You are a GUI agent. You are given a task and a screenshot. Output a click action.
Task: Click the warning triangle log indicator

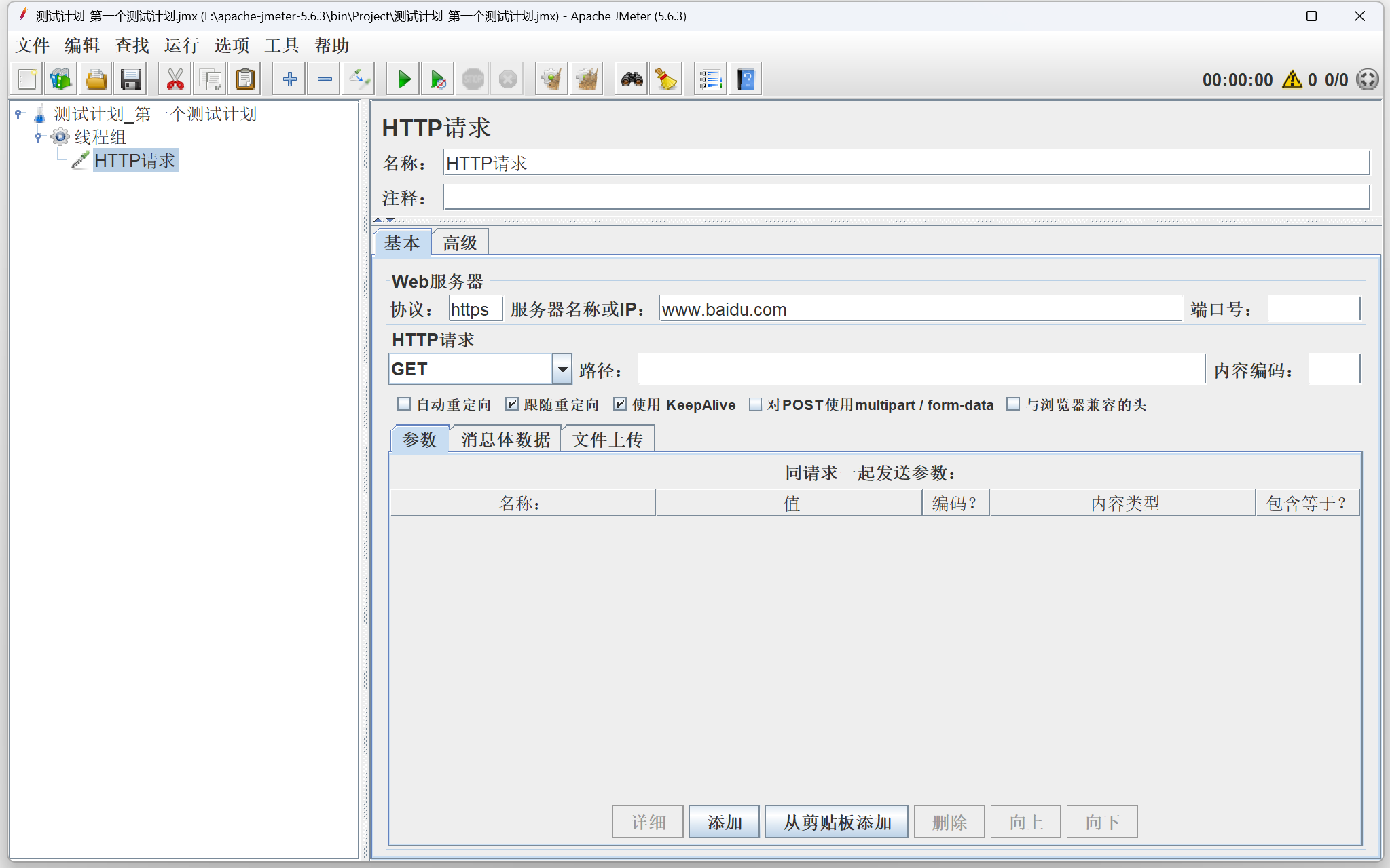(1292, 79)
